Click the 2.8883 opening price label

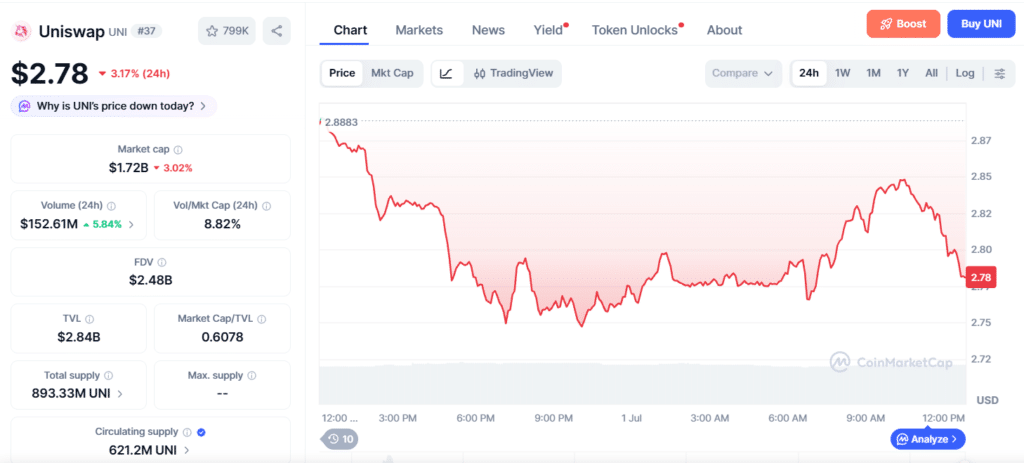(x=341, y=122)
